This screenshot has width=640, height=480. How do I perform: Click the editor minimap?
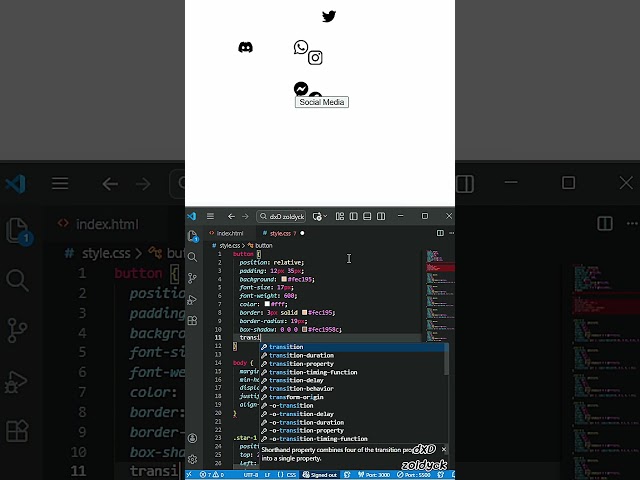(440, 296)
